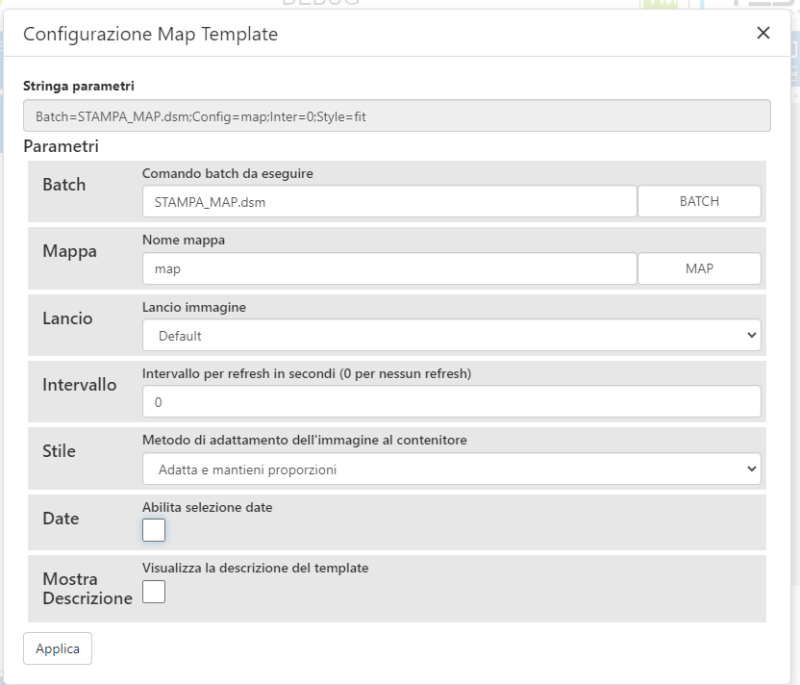This screenshot has height=685, width=800.
Task: Click the Abilita selezione date label text
Action: [x=207, y=507]
